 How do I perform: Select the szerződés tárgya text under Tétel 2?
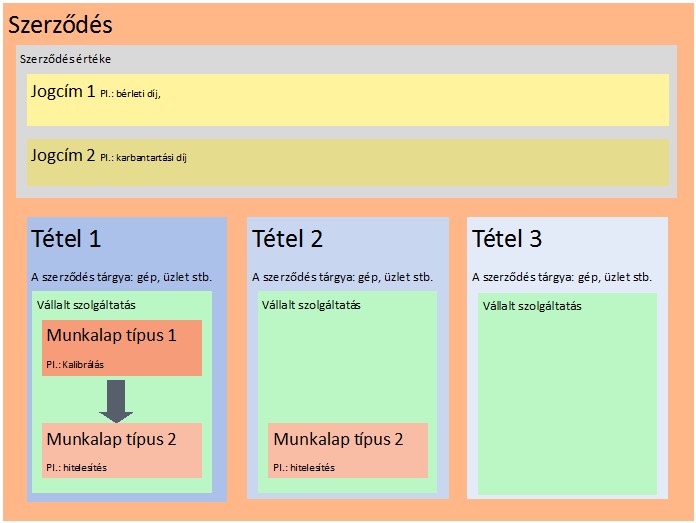point(342,277)
